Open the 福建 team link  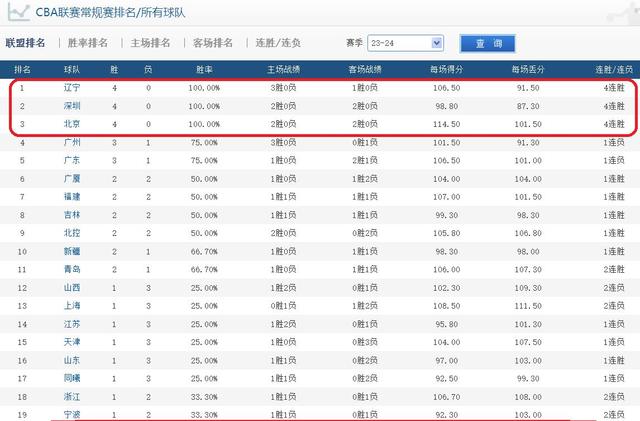(72, 196)
